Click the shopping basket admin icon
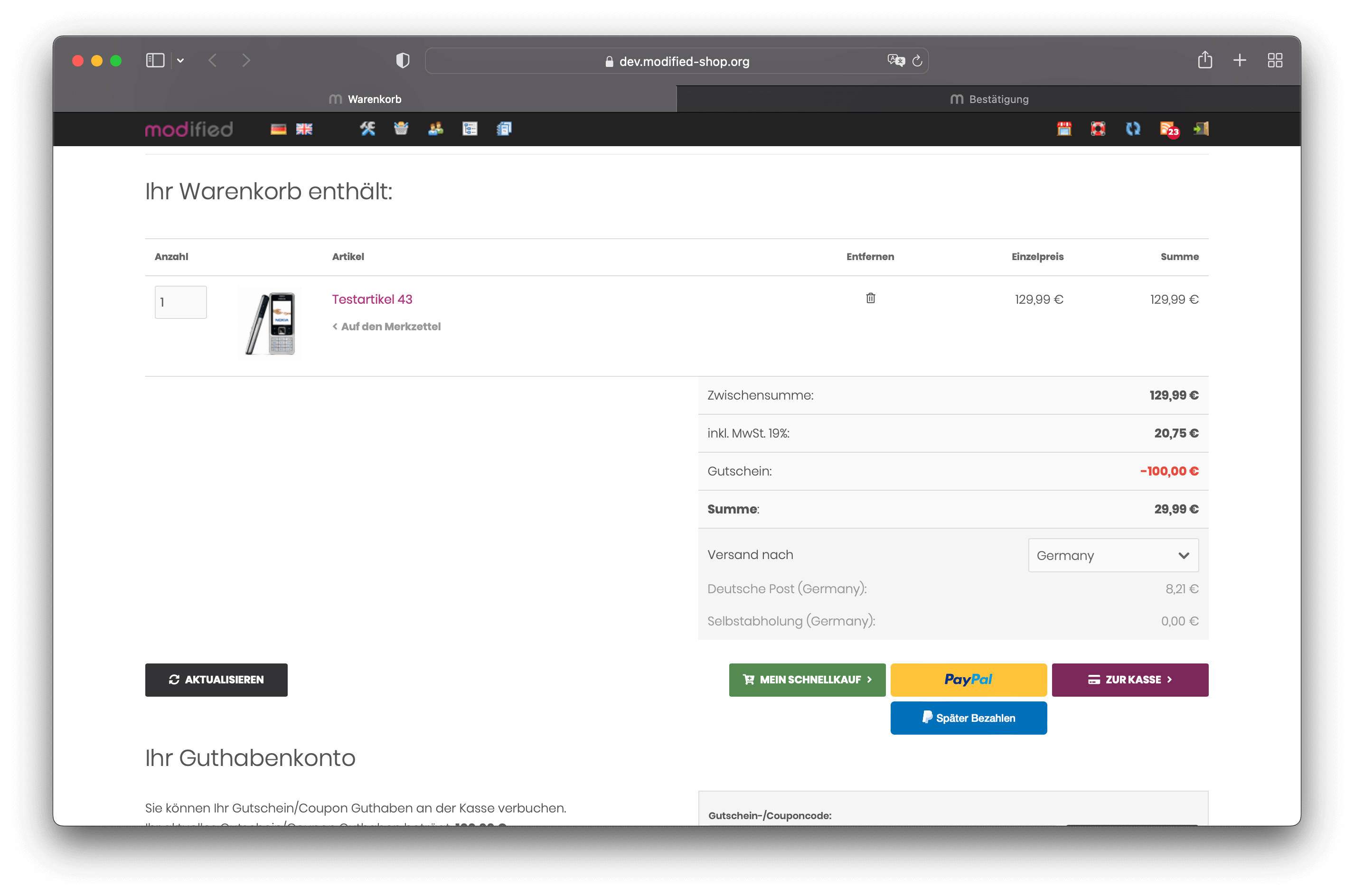Viewport: 1354px width, 896px height. 401,129
